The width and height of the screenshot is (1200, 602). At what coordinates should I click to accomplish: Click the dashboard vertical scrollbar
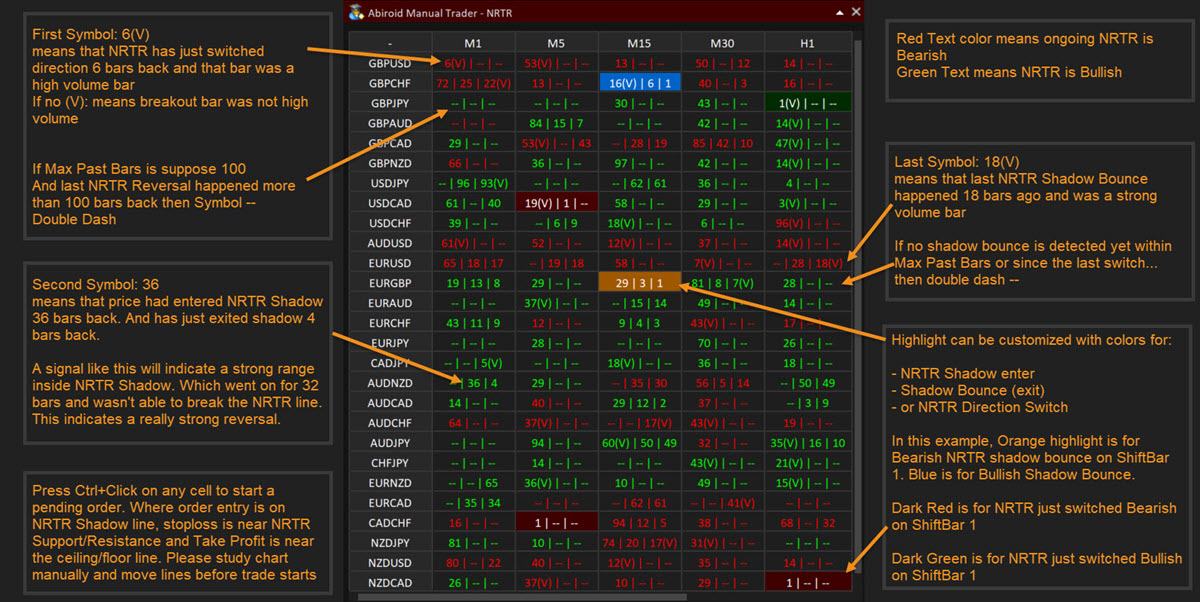tap(857, 300)
